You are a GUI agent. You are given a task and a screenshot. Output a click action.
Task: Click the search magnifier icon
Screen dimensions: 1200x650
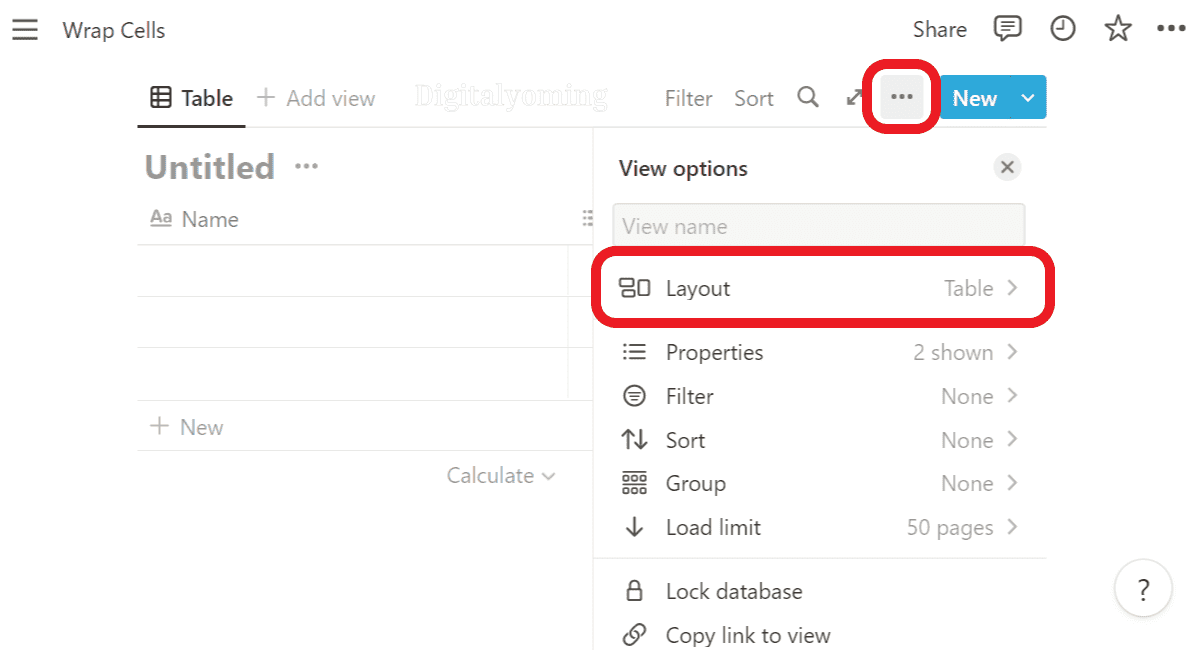[x=808, y=97]
